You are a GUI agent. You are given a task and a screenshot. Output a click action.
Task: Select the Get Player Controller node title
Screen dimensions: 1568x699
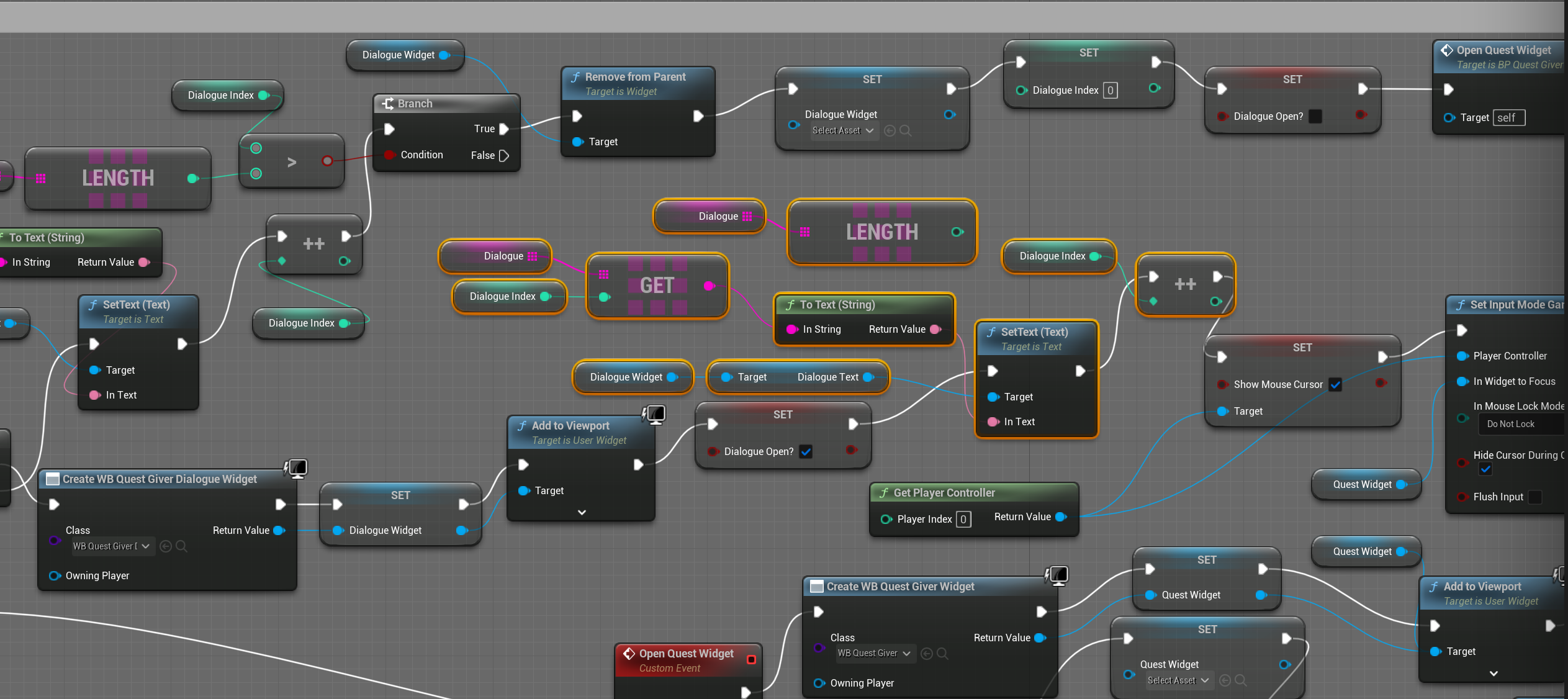point(944,493)
